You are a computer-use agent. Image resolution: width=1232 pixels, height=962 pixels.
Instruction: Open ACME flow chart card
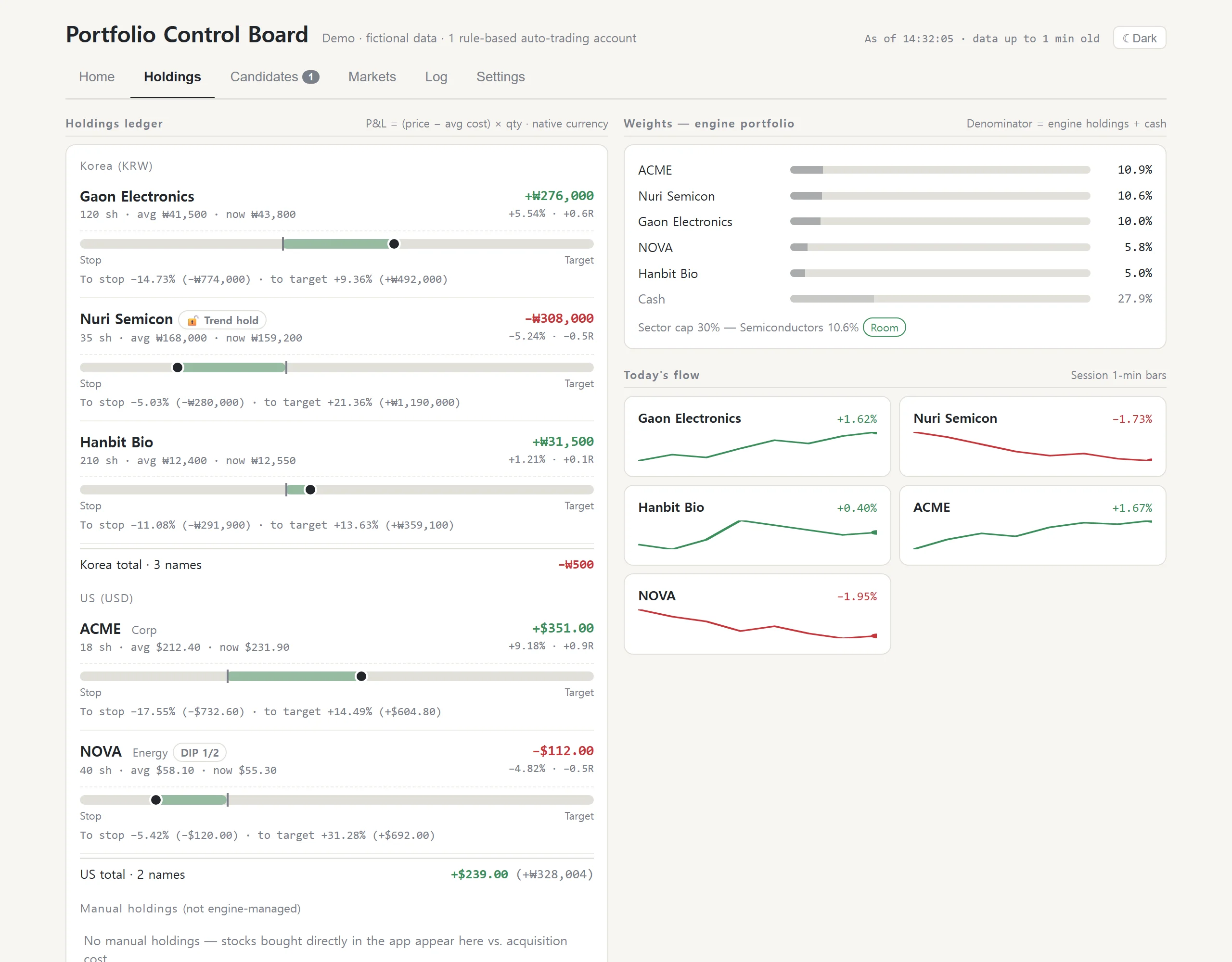(x=1032, y=526)
